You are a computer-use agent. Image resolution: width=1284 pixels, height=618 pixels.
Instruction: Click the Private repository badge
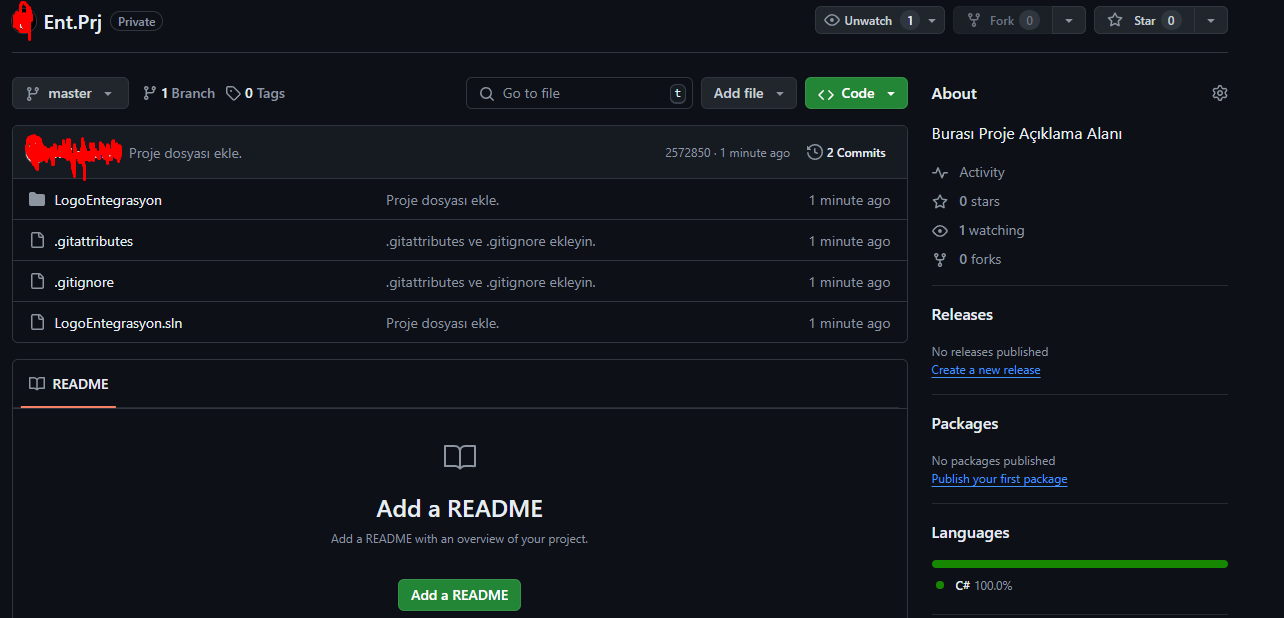[x=137, y=21]
